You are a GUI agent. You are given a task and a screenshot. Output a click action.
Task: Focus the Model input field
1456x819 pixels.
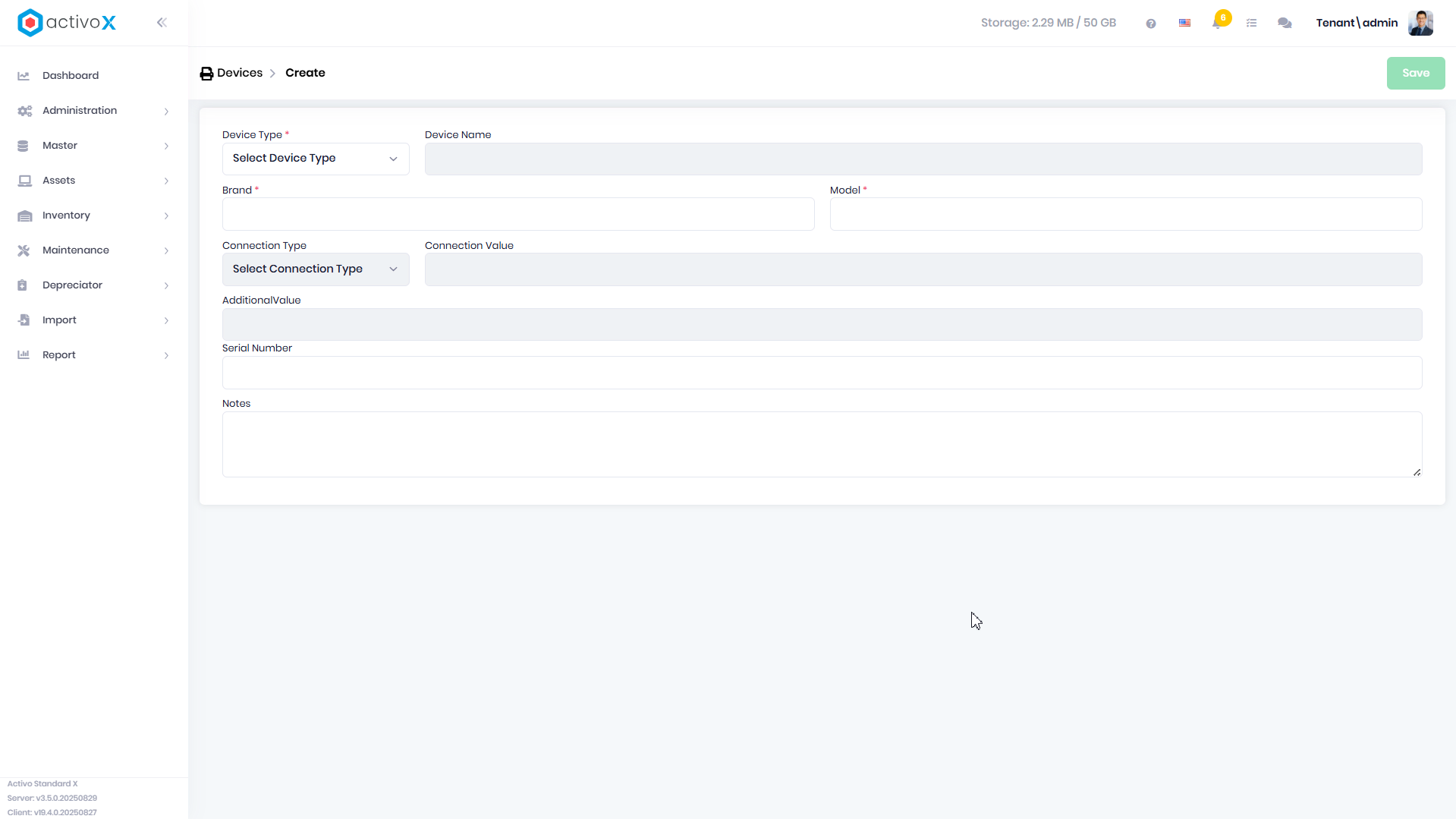(1126, 214)
